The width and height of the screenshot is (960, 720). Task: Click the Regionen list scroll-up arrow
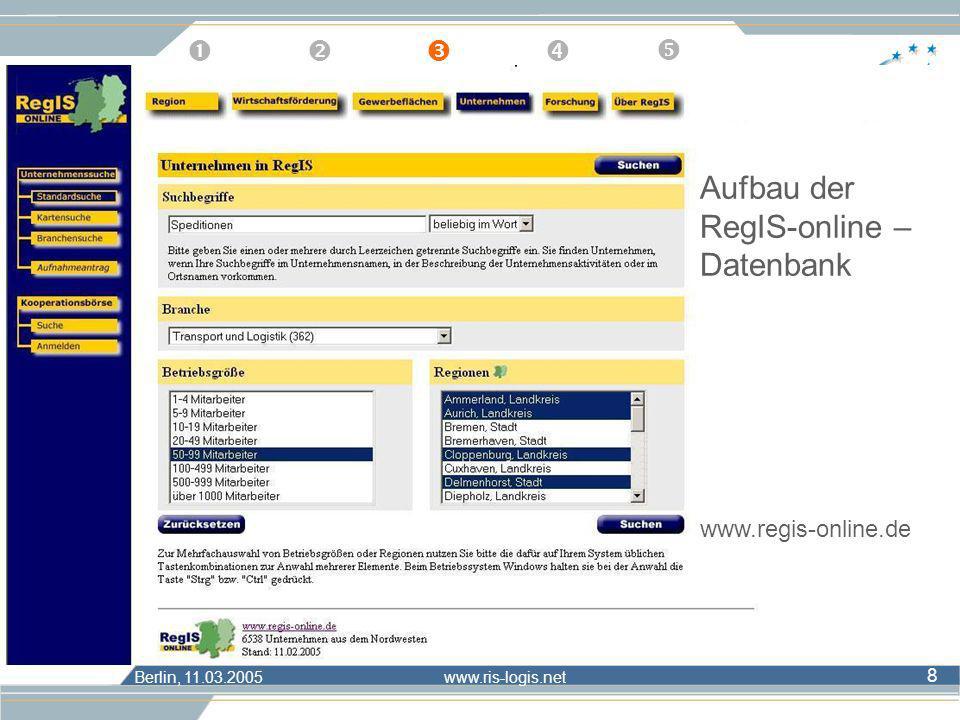tap(637, 399)
